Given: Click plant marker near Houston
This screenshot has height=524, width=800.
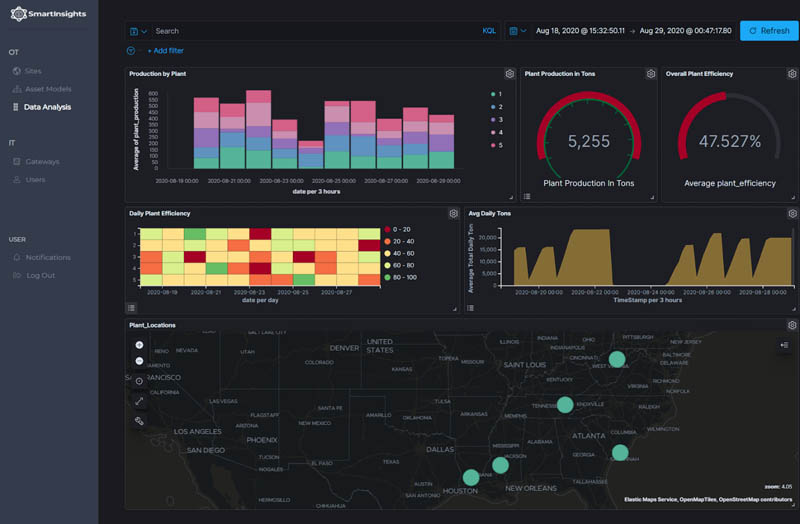Looking at the screenshot, I should click(x=471, y=478).
